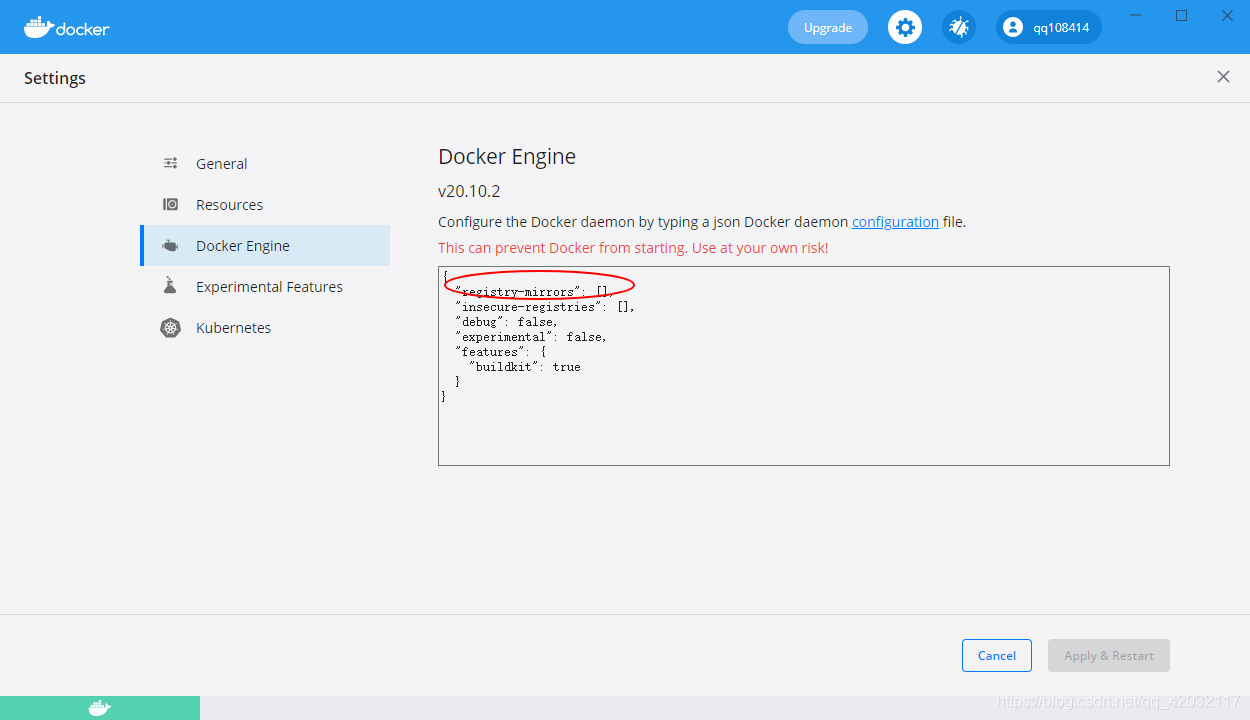Click the Settings title text
Image resolution: width=1250 pixels, height=720 pixels.
(x=55, y=78)
